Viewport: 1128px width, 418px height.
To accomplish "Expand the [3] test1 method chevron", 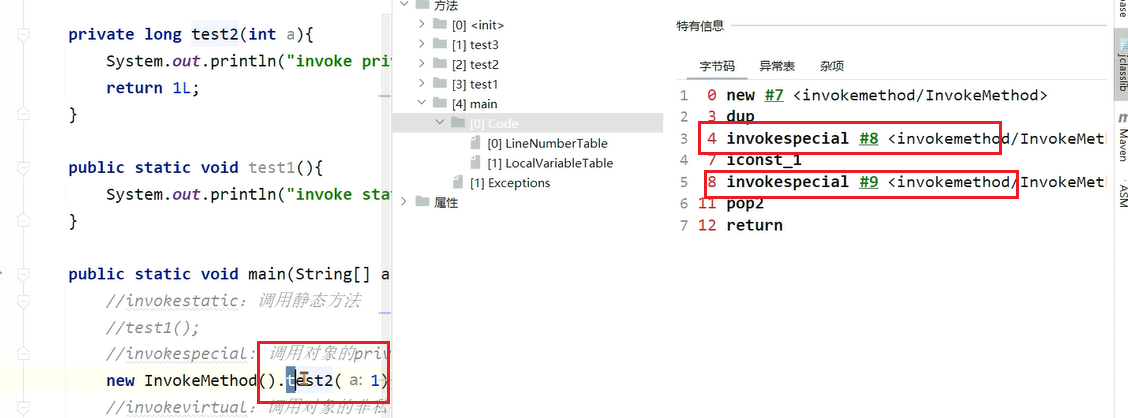I will (422, 84).
